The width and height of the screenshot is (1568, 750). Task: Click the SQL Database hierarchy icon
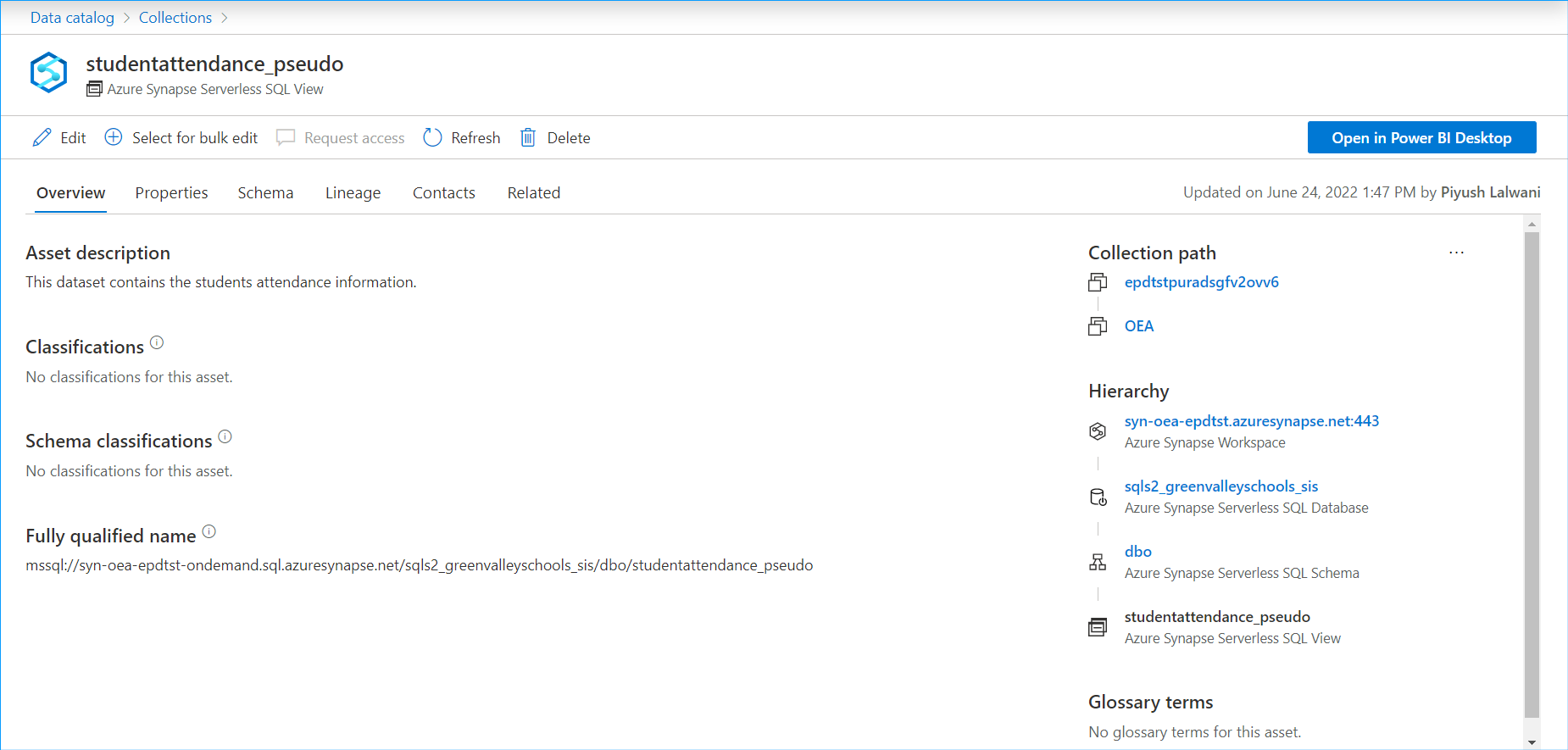tap(1098, 497)
